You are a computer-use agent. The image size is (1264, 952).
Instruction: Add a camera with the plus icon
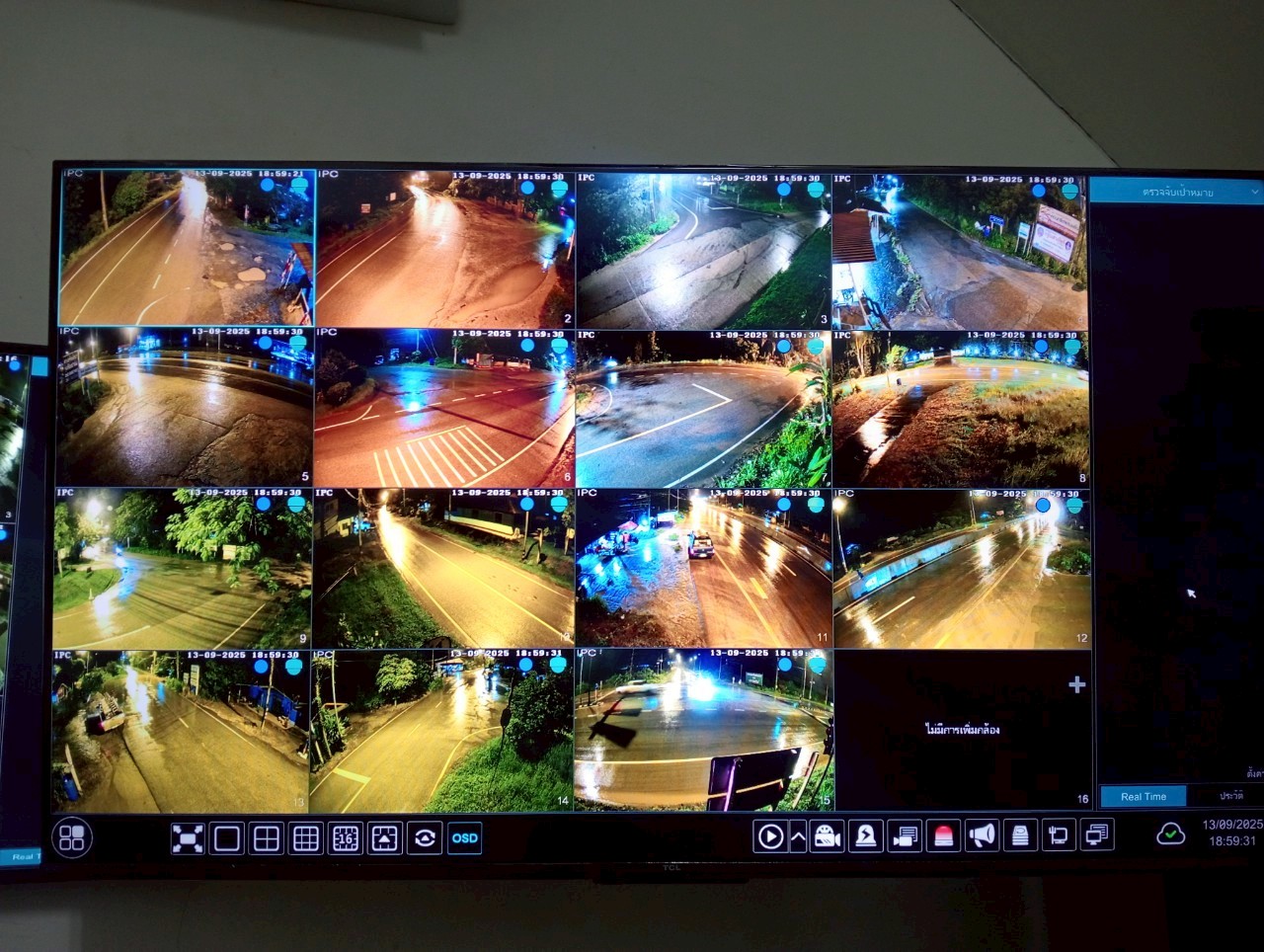click(1076, 684)
